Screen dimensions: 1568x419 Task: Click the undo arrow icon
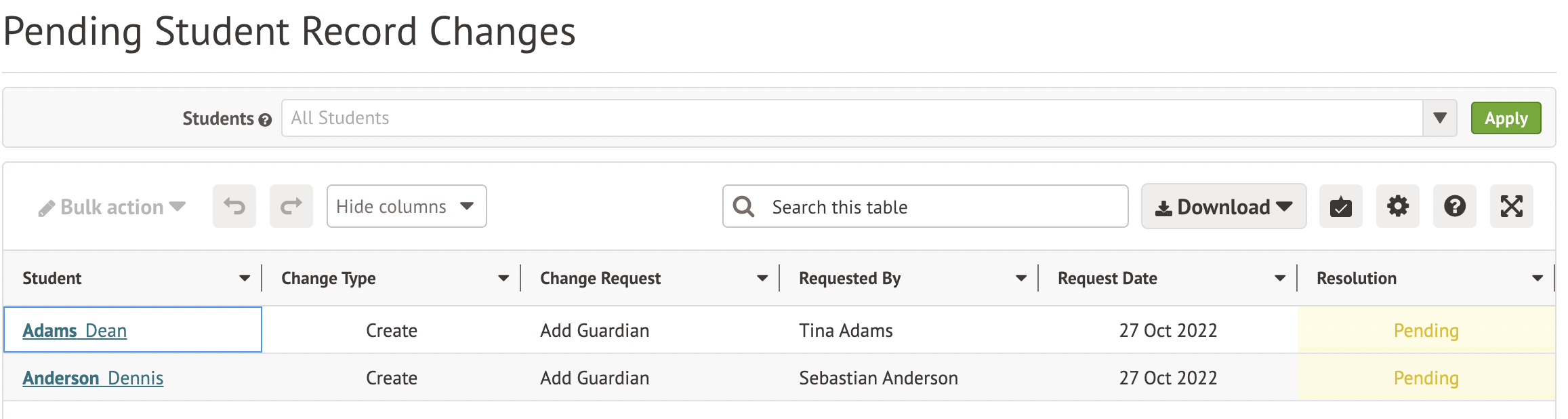point(234,206)
